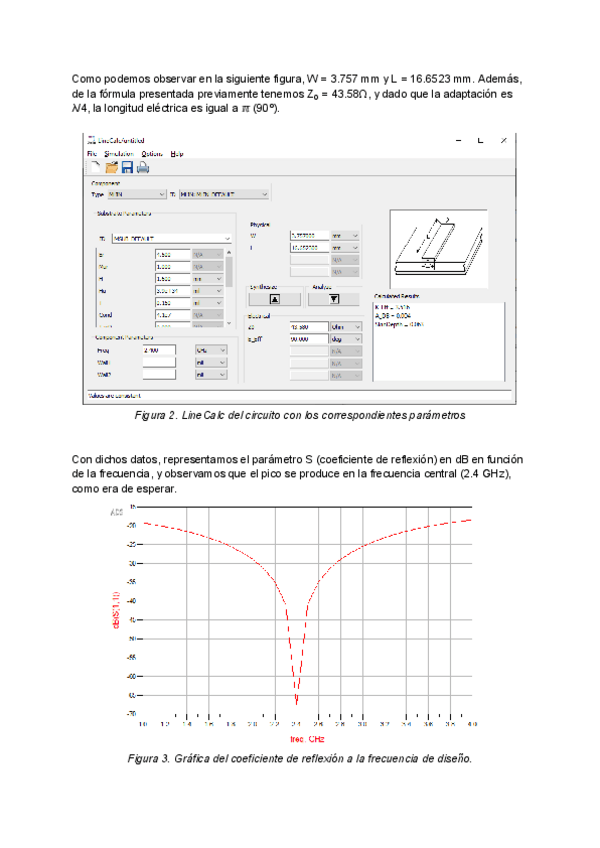Click the Z0 electrical value field
Viewport: 600px width, 848px height.
[309, 327]
